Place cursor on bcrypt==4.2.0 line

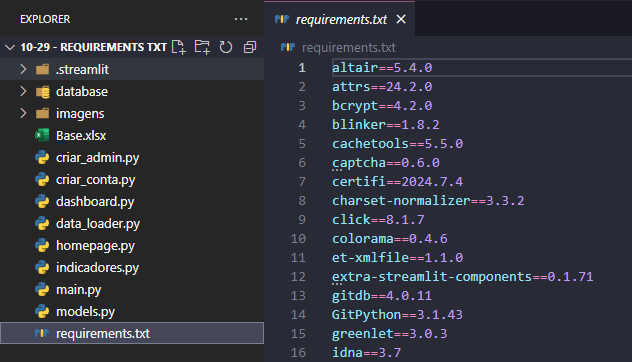pos(382,106)
